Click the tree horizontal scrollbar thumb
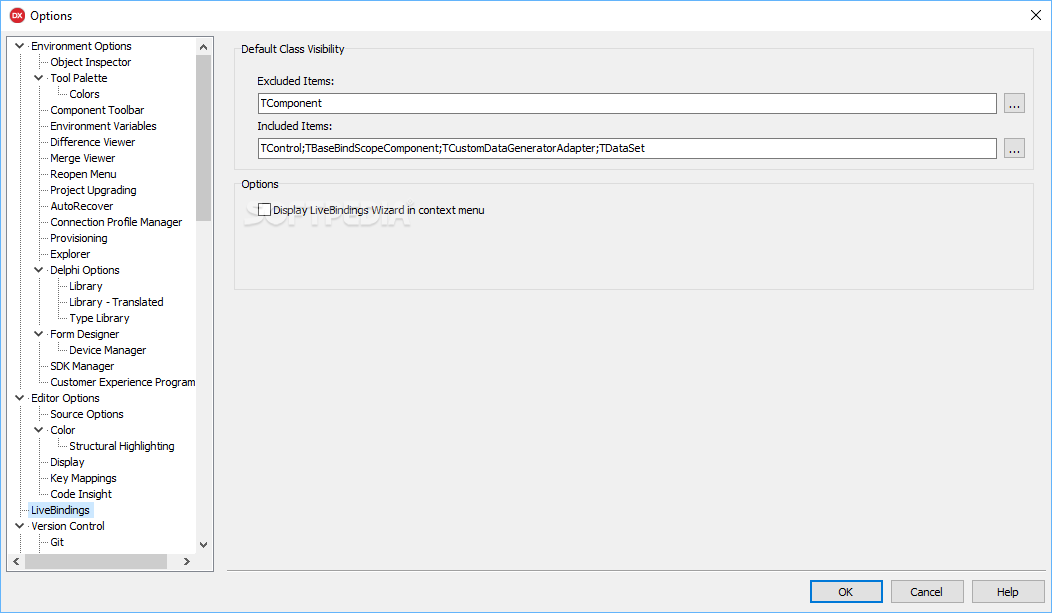The image size is (1052, 613). click(96, 561)
